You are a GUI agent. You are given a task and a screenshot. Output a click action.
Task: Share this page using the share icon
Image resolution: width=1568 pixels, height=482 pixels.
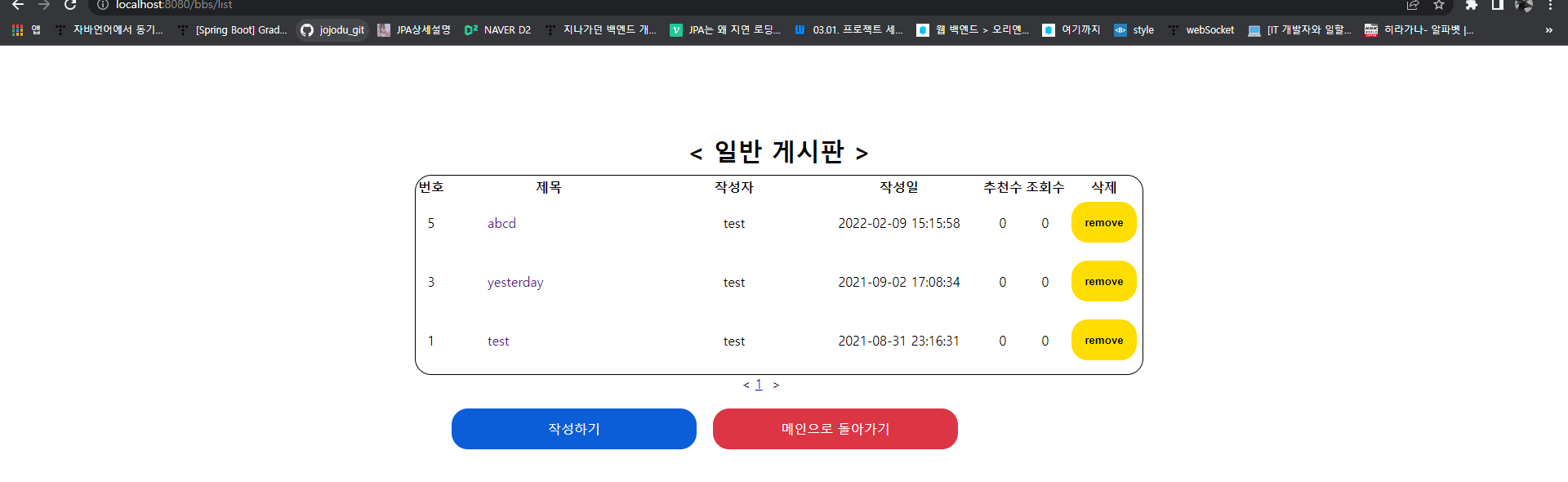click(x=1413, y=5)
